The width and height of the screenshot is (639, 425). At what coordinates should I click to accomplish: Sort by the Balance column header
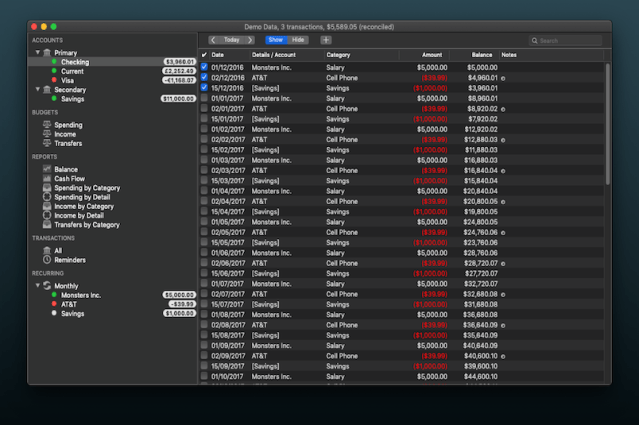(x=475, y=55)
